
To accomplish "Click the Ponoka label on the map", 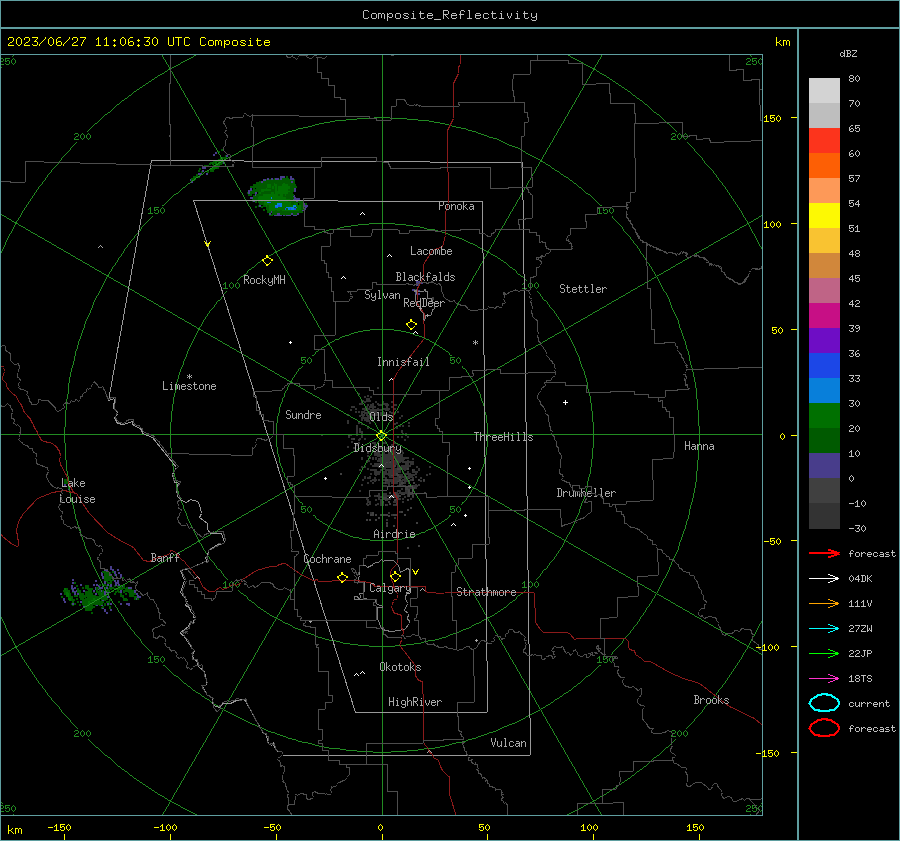I will click(456, 206).
